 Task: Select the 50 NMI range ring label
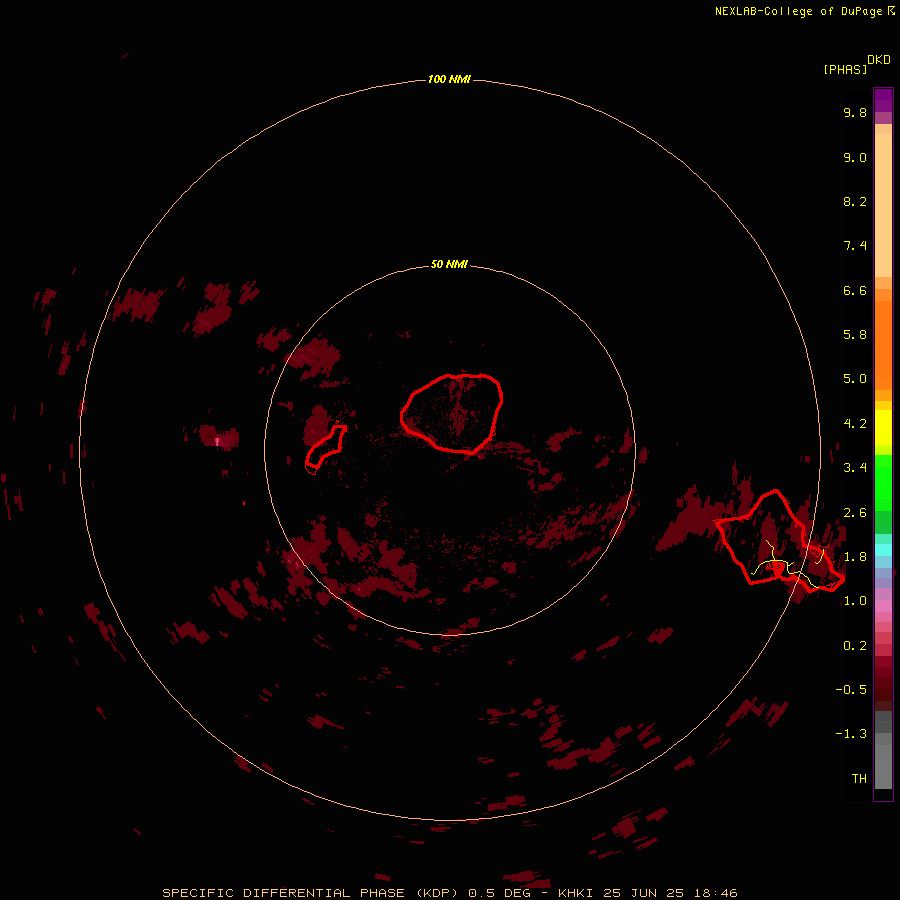[449, 264]
